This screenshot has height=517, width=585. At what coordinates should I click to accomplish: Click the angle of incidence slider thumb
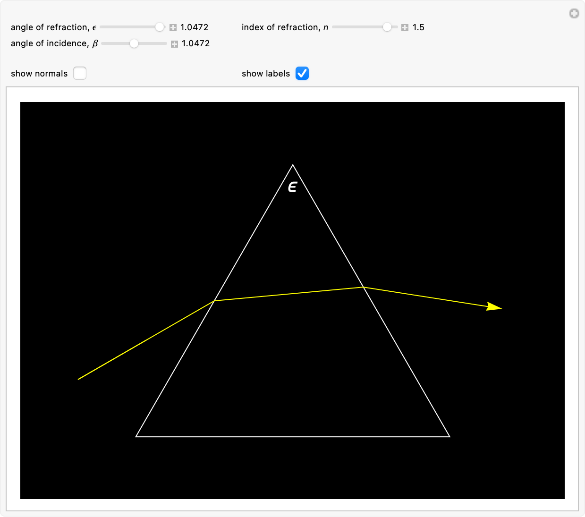(x=134, y=44)
